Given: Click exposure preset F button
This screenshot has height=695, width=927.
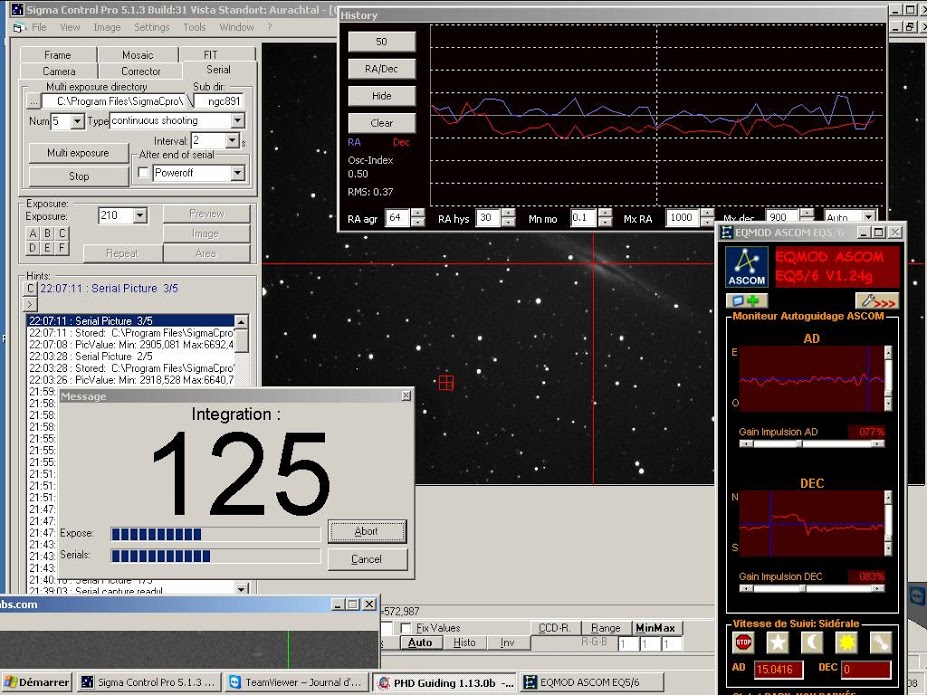Looking at the screenshot, I should tap(61, 248).
